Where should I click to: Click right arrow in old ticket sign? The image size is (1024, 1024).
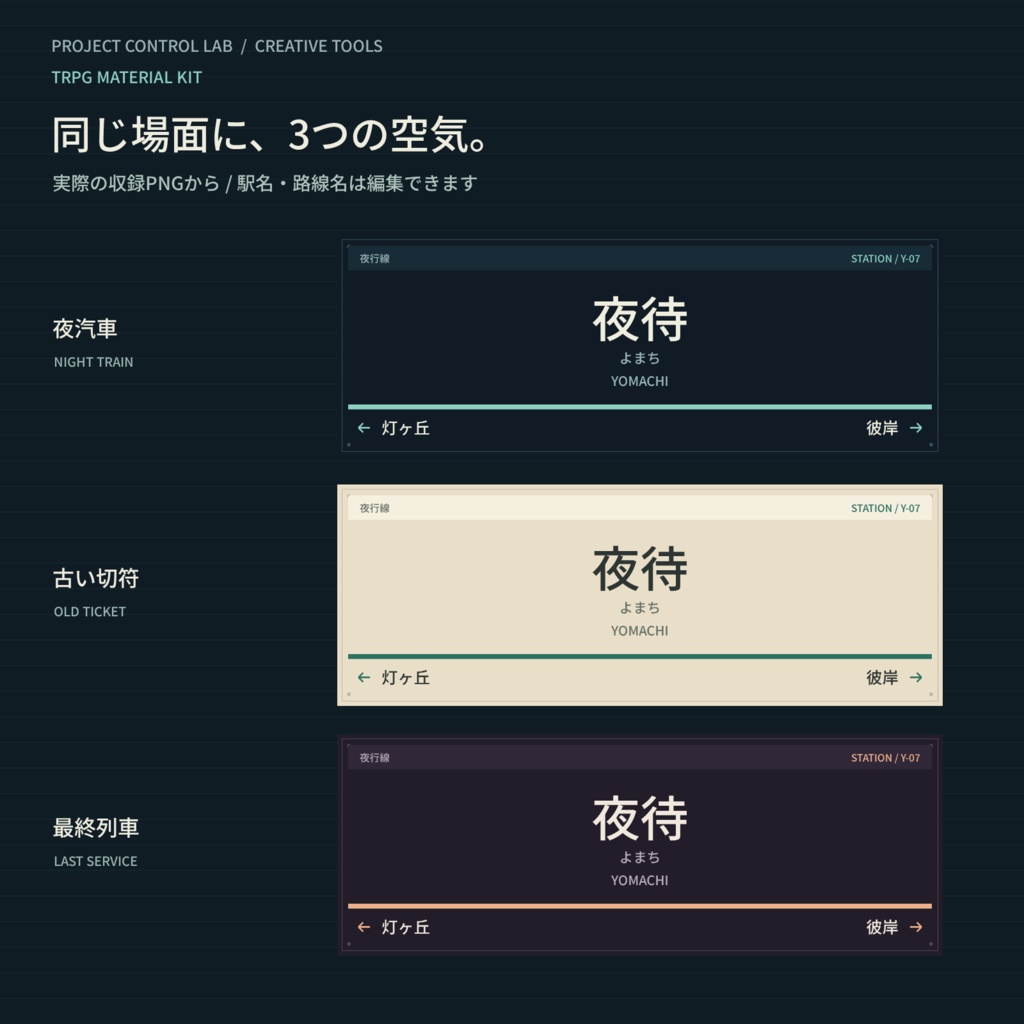[x=916, y=677]
